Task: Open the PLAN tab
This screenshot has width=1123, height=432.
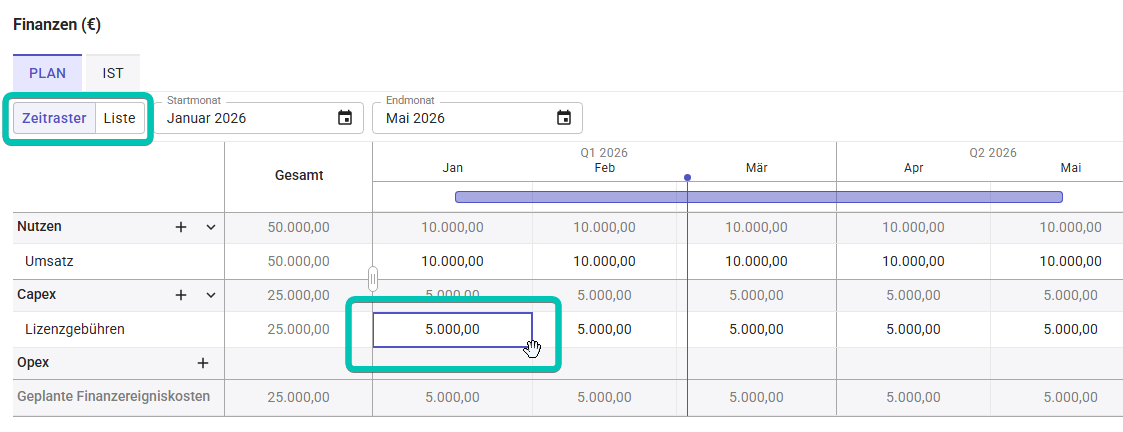Action: (47, 73)
